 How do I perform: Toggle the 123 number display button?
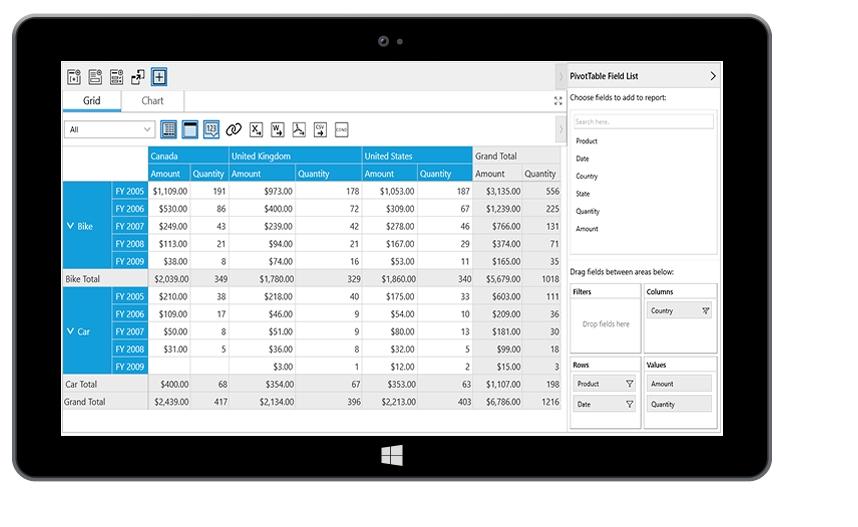(211, 129)
